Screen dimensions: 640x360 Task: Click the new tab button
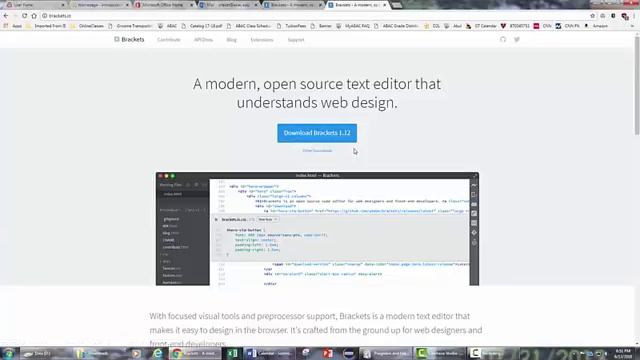(x=396, y=5)
